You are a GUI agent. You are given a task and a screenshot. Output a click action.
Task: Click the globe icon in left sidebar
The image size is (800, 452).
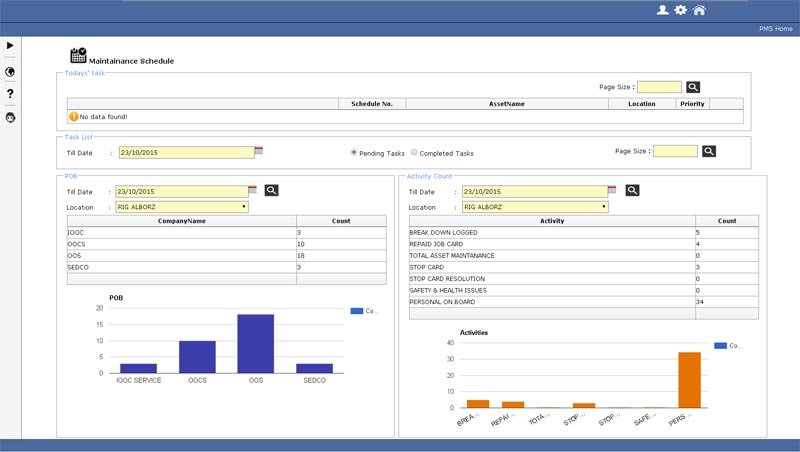coord(10,71)
